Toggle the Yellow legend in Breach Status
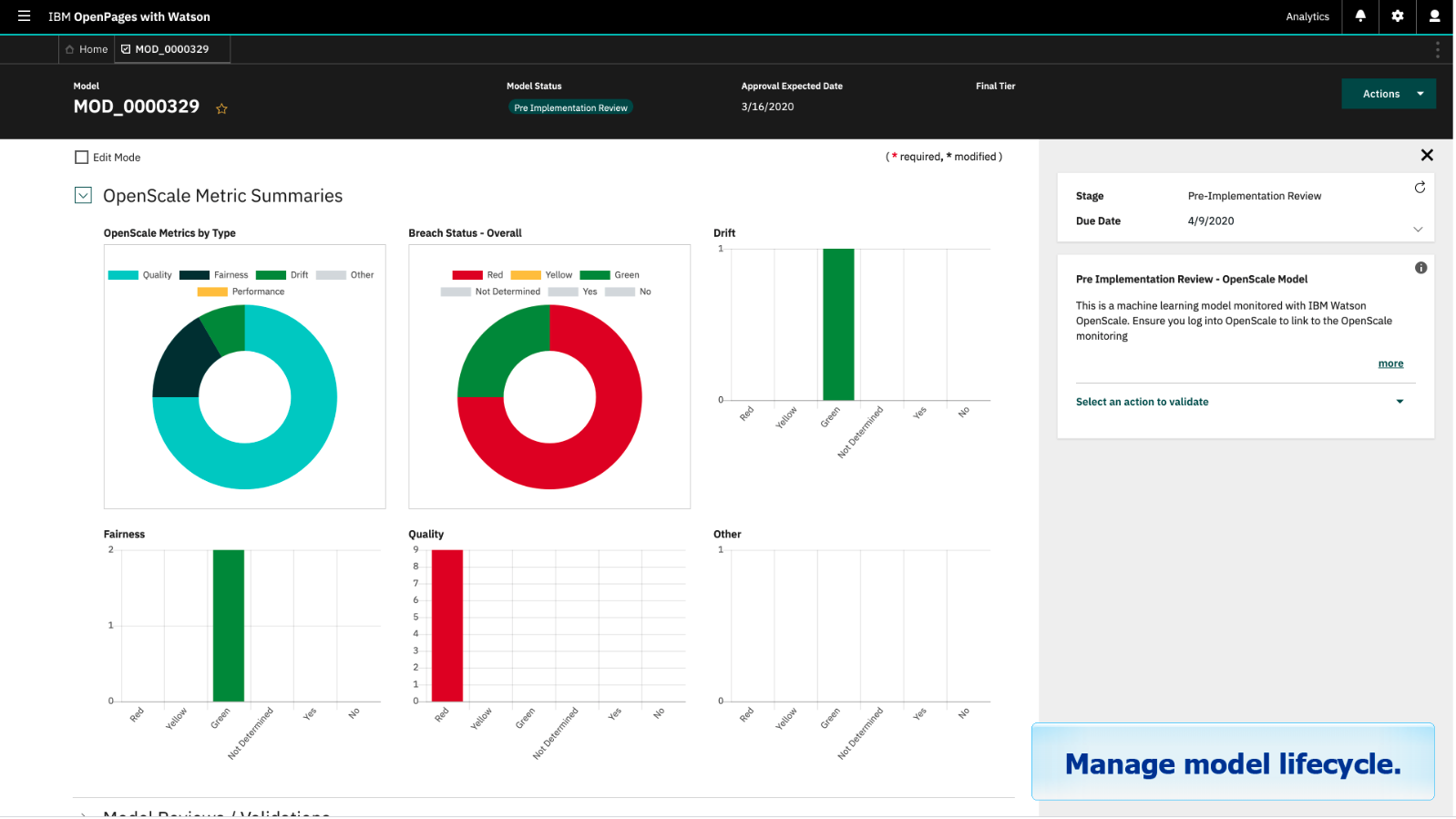 526,275
